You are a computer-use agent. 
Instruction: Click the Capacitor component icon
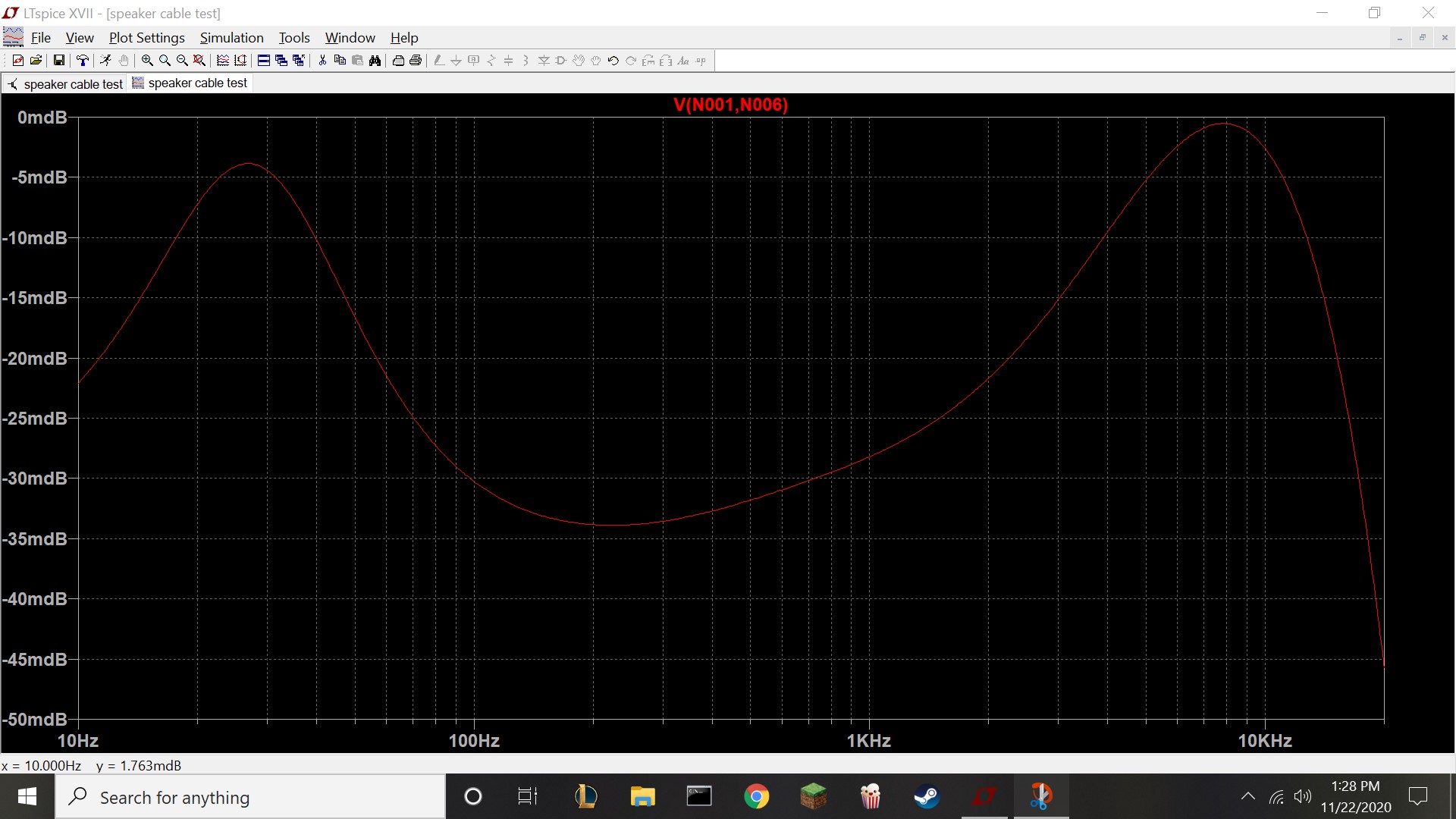pos(508,61)
